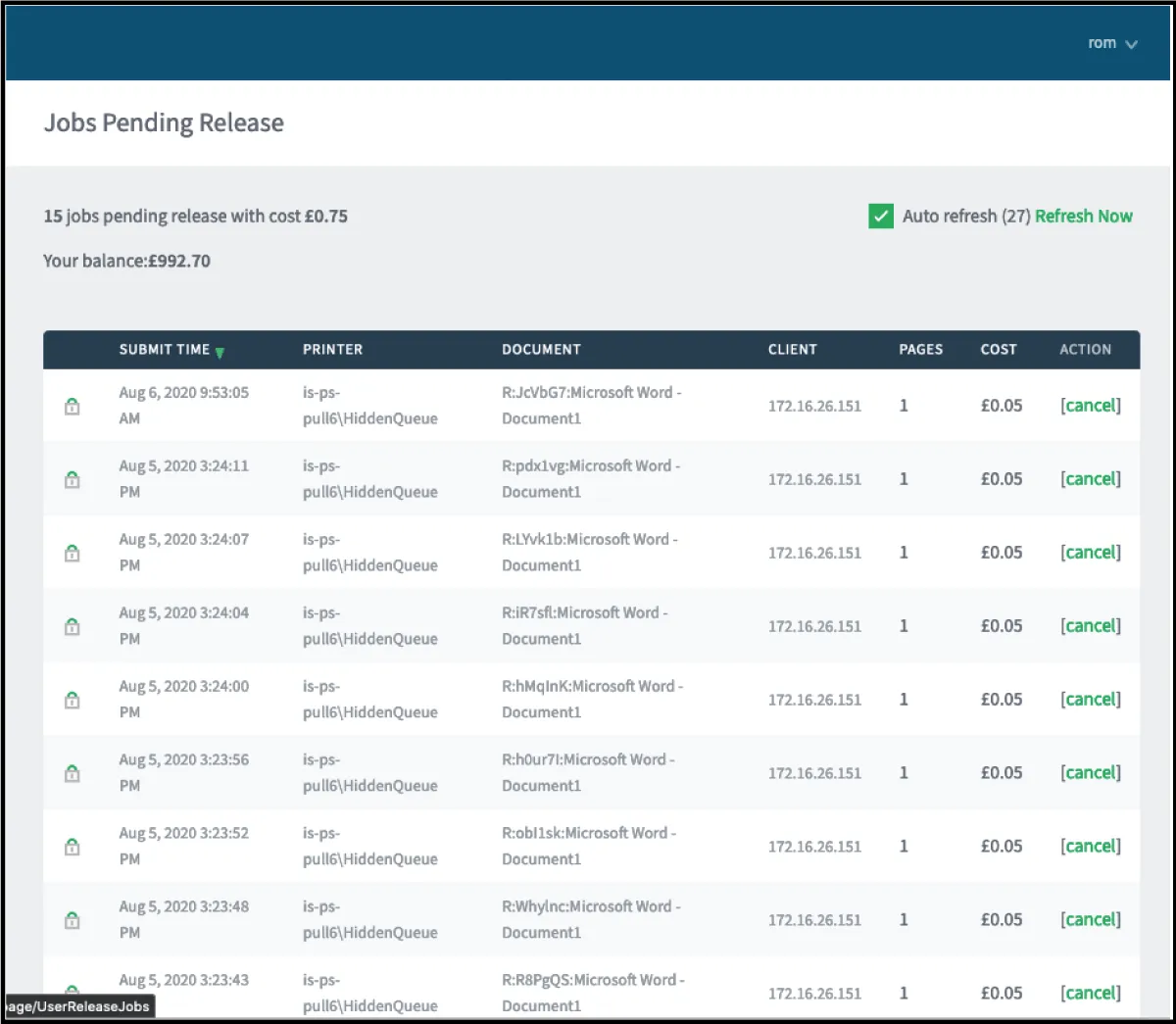Click the UserReleaseJobs status bar label

click(x=76, y=1006)
